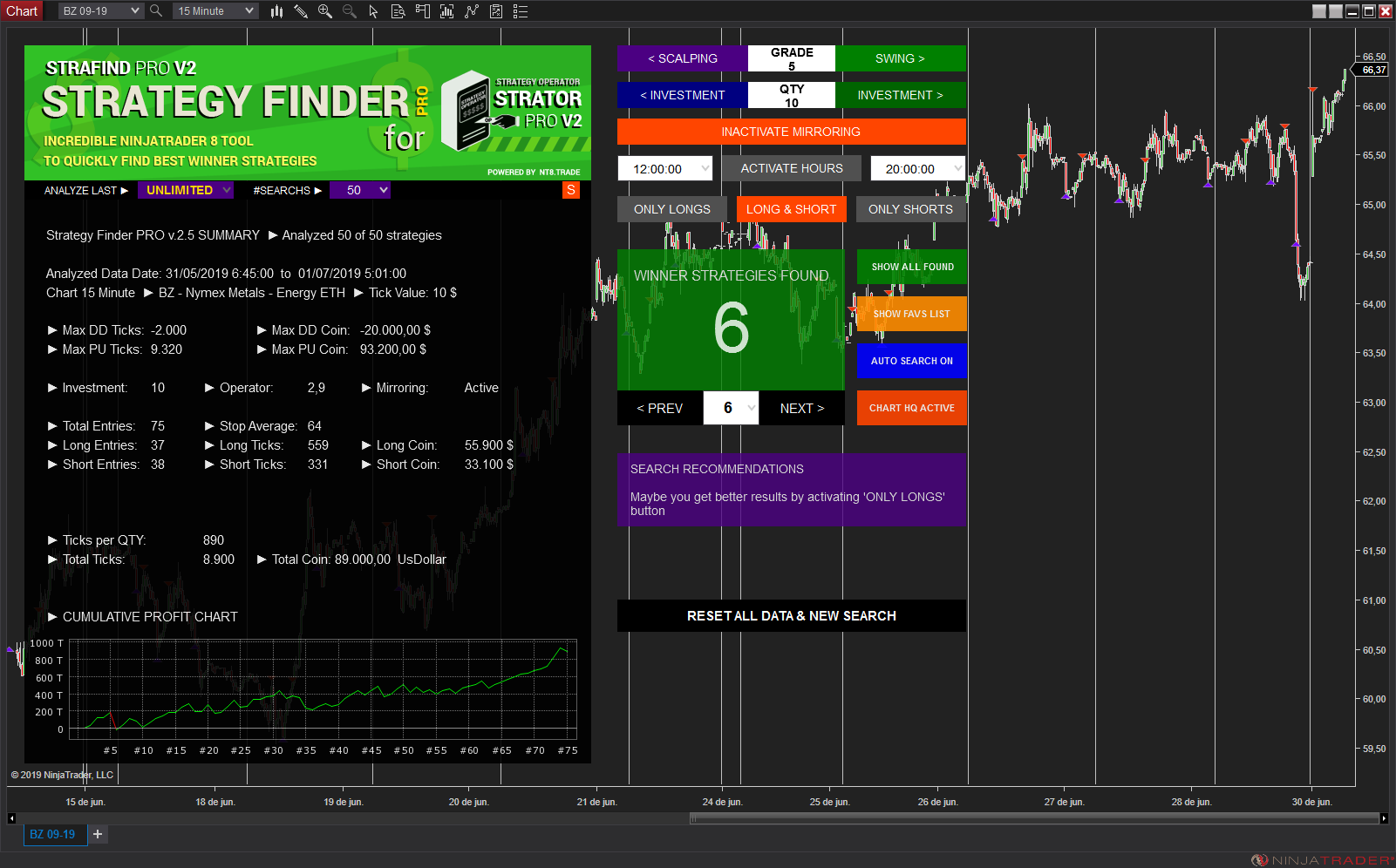Open the strategy number 6 dropdown
Viewport: 1396px width, 868px height.
pyautogui.click(x=731, y=408)
